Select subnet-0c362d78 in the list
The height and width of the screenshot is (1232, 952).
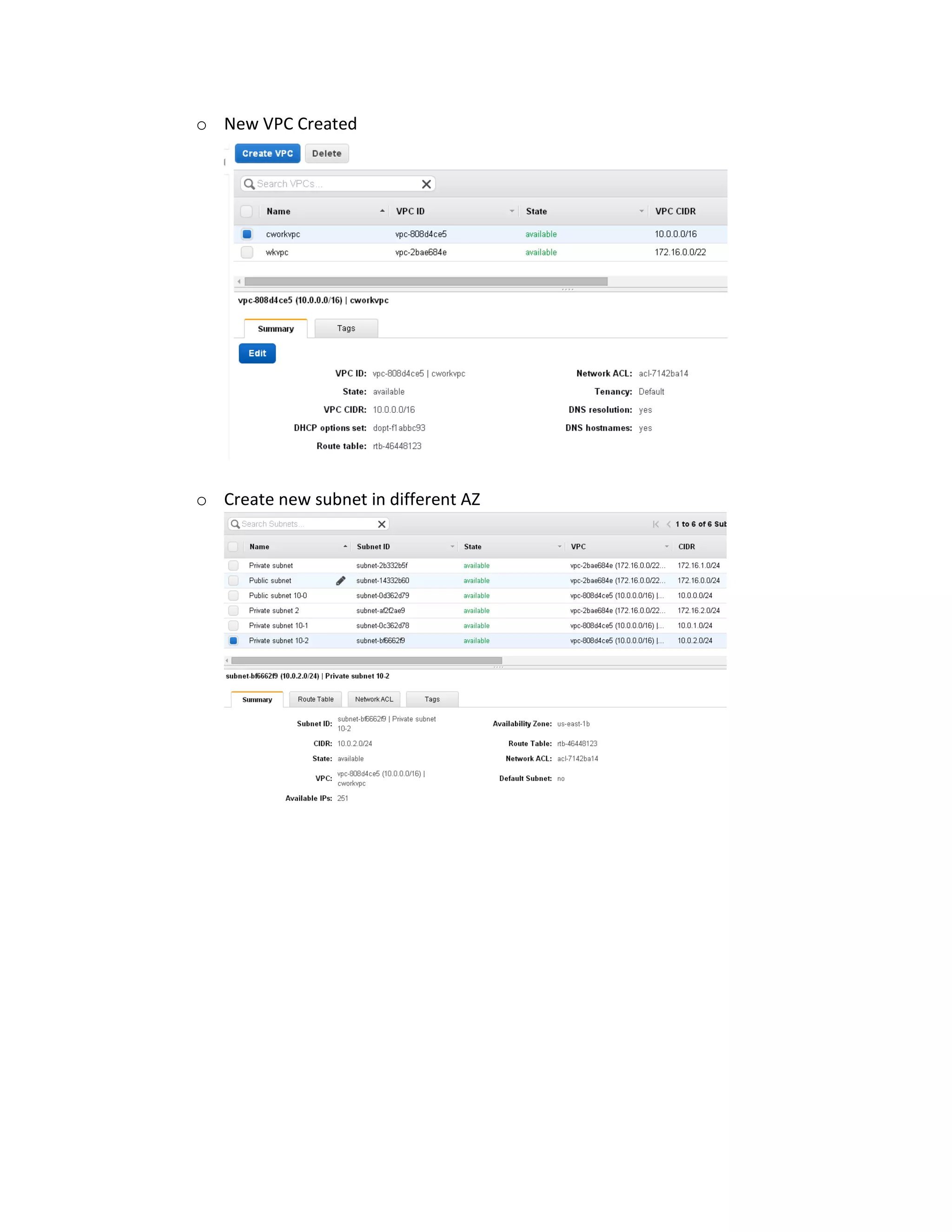coord(383,626)
